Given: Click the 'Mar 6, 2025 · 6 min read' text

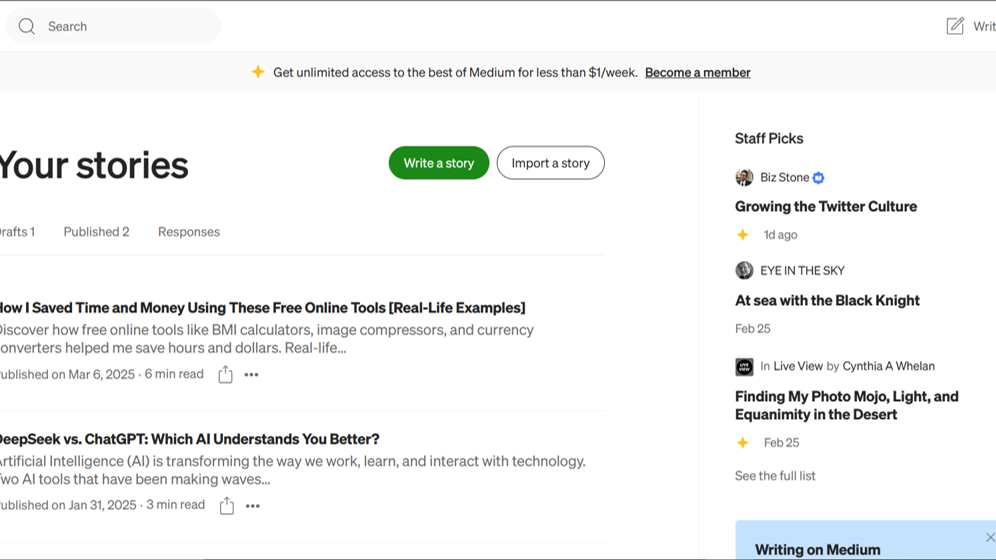Looking at the screenshot, I should pos(136,375).
